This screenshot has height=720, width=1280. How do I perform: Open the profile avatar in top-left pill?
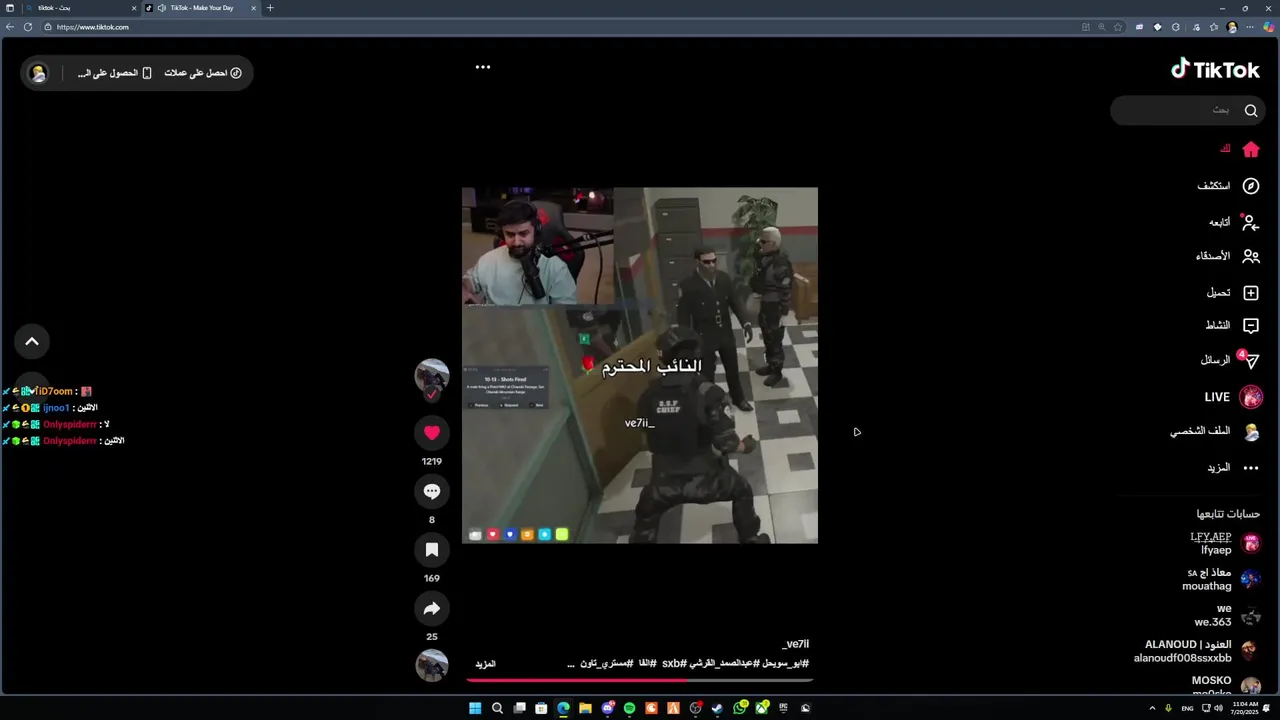(x=38, y=73)
